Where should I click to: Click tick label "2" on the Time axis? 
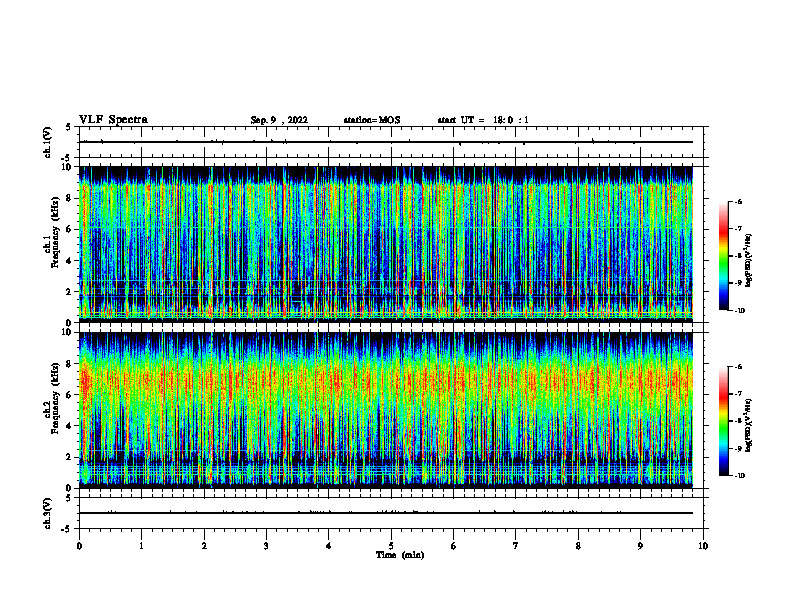point(204,546)
